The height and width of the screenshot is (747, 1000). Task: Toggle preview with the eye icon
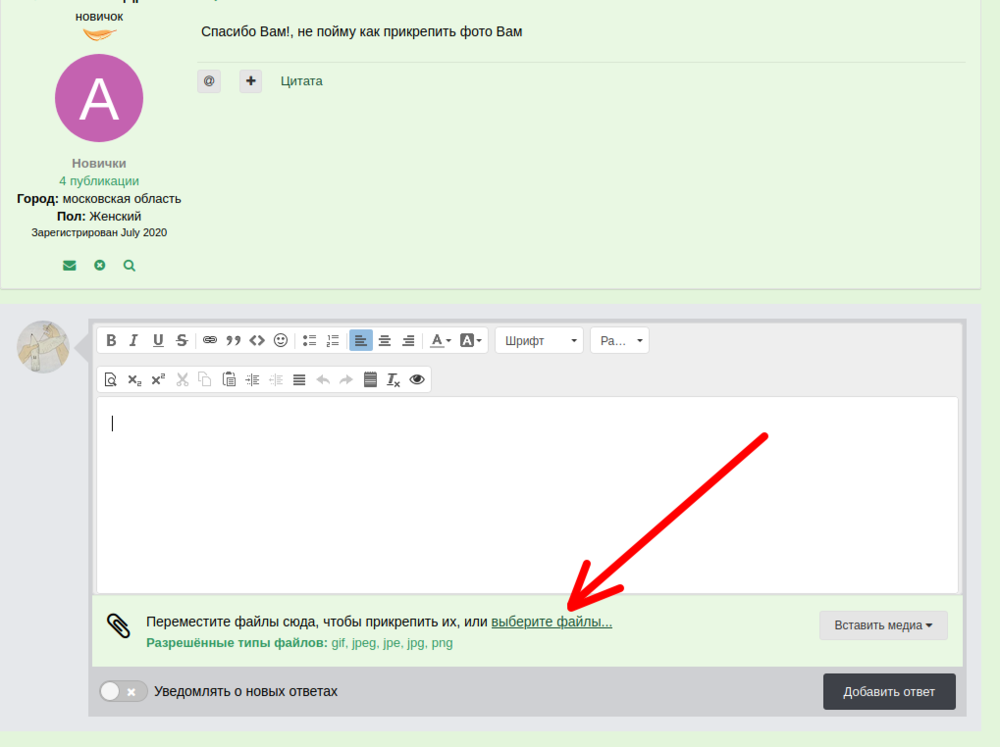(417, 379)
